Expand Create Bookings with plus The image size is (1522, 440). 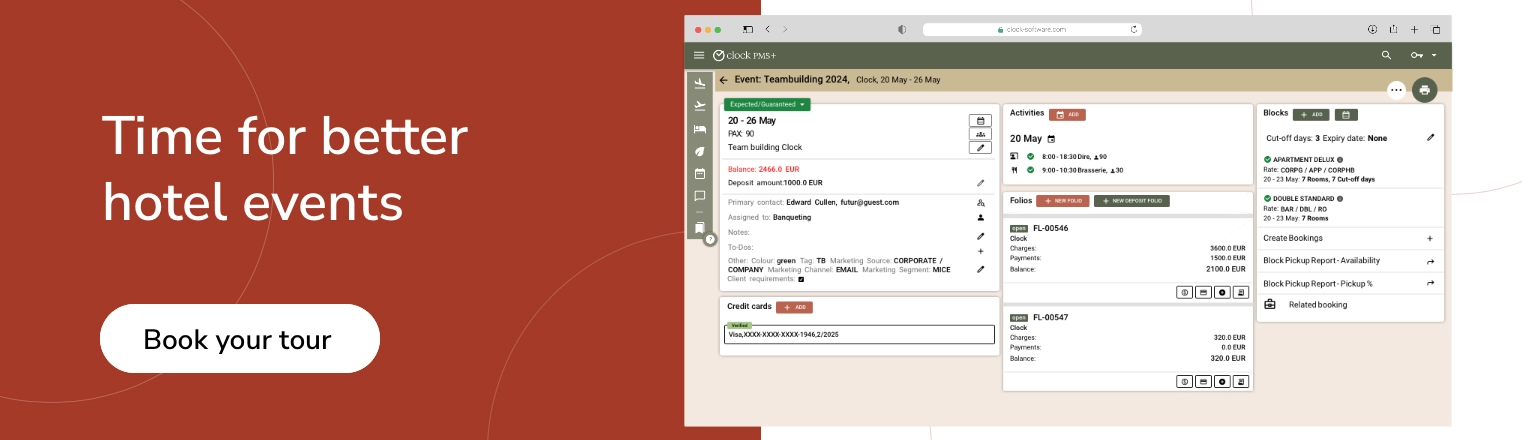point(1430,238)
